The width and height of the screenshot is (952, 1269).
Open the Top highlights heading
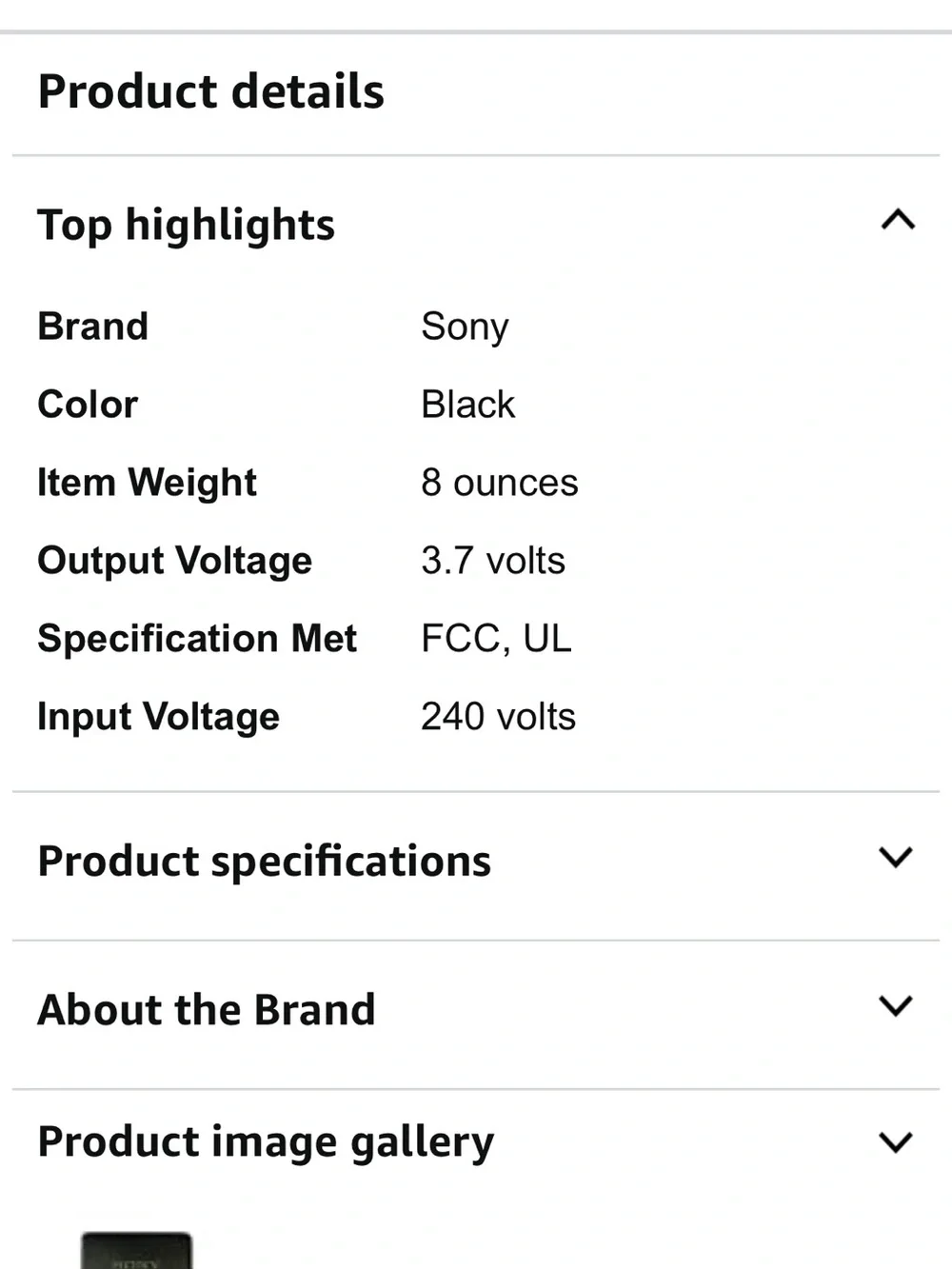pos(187,227)
